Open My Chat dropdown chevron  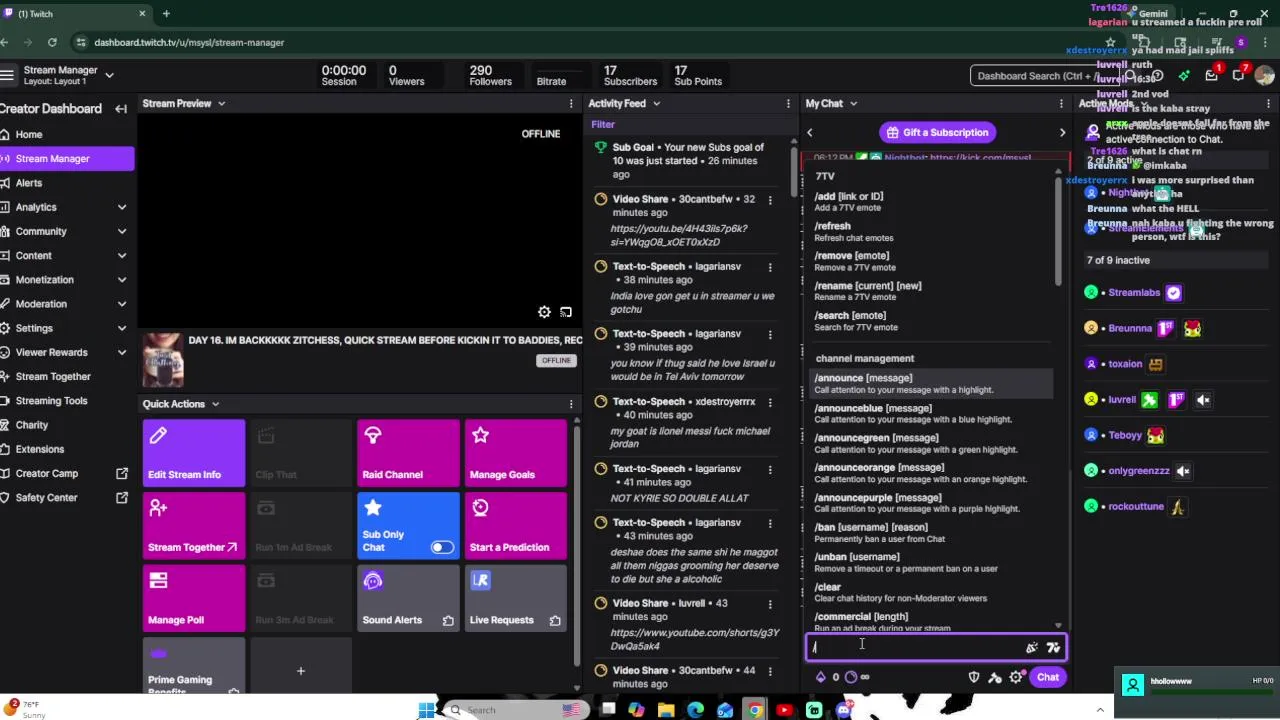[x=853, y=104]
